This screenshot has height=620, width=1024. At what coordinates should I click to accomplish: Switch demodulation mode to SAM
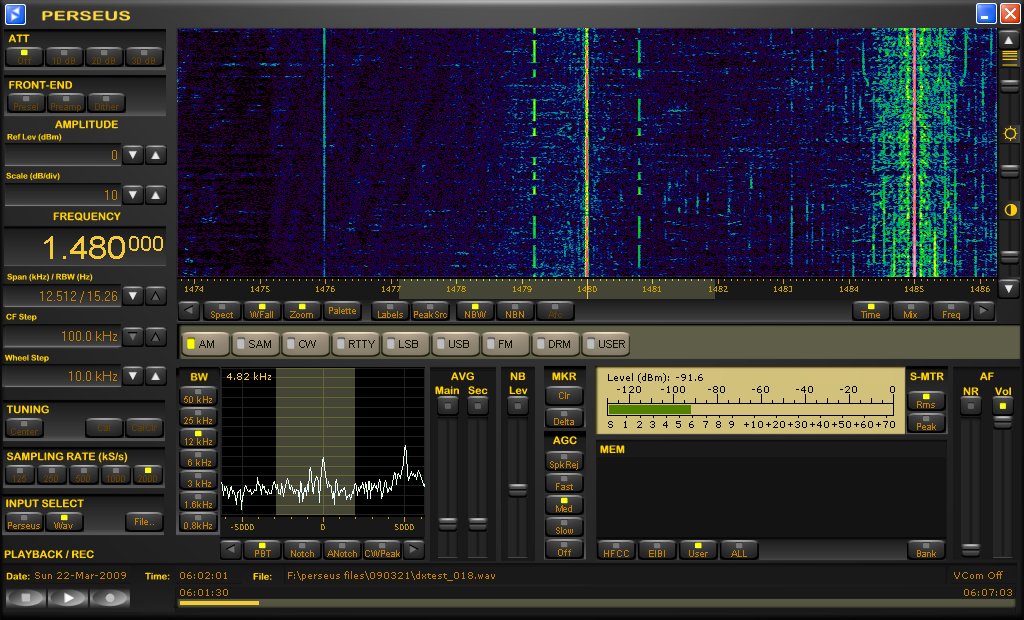[253, 344]
